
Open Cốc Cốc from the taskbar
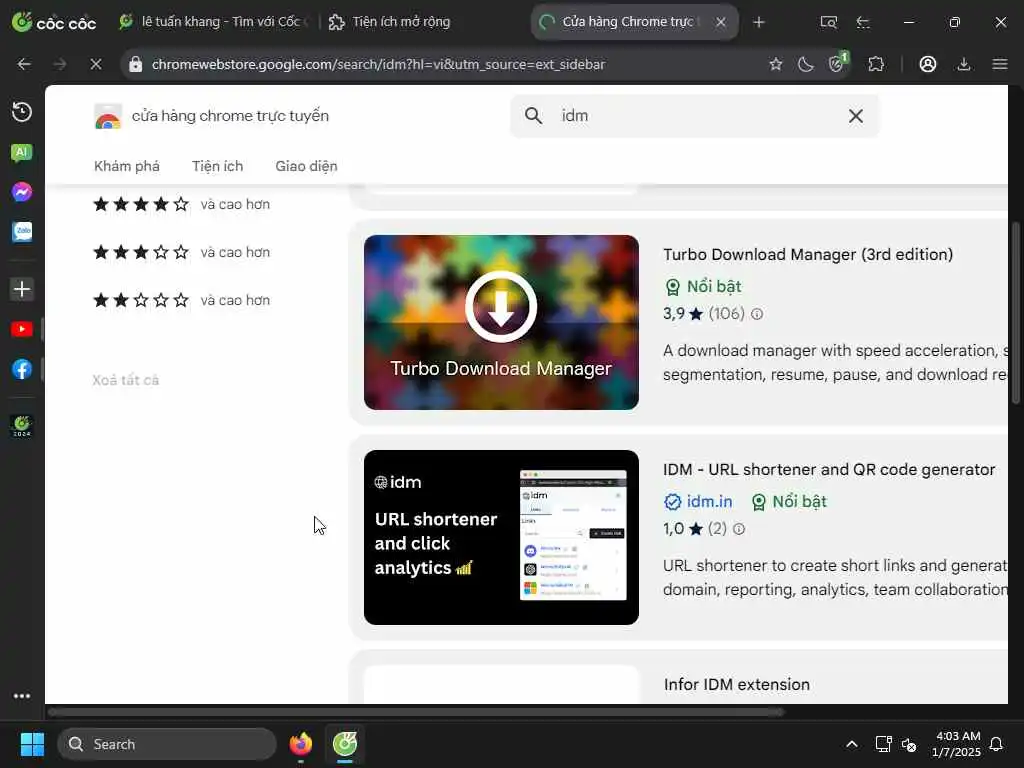click(x=345, y=744)
